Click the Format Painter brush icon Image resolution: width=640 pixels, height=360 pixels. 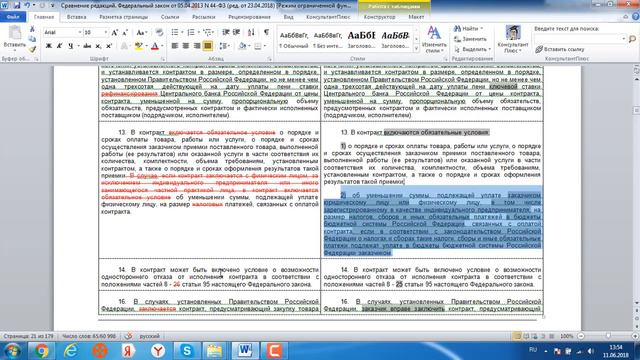(x=32, y=49)
